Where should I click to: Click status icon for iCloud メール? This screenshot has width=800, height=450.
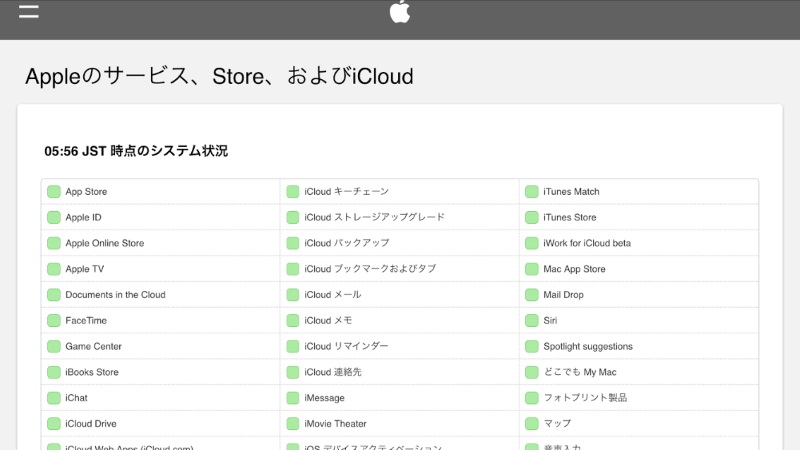(293, 294)
